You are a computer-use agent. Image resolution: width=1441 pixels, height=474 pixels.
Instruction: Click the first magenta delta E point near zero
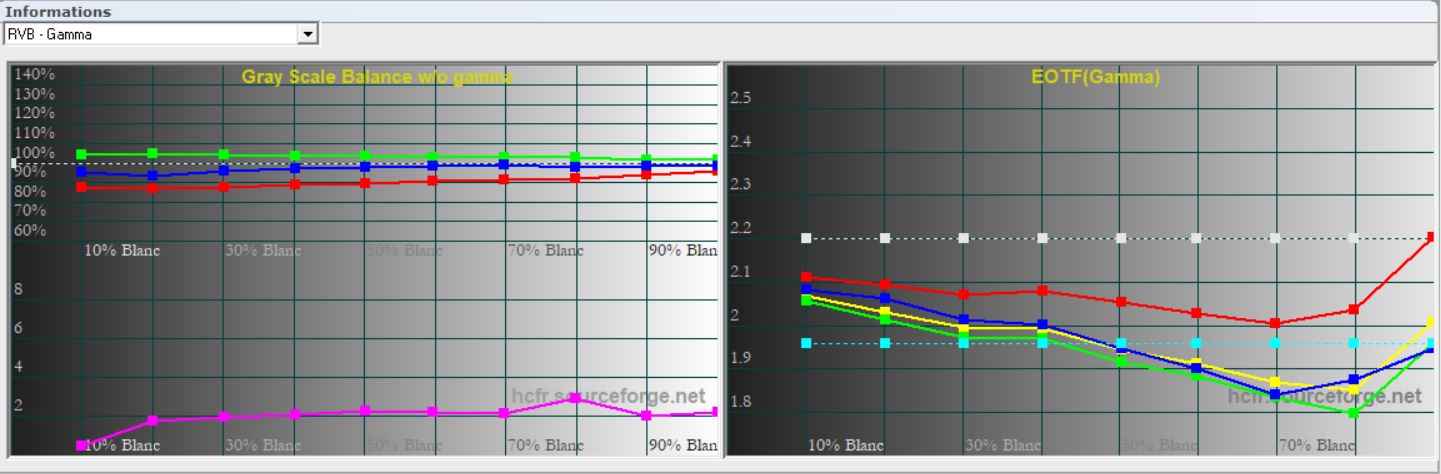(82, 445)
